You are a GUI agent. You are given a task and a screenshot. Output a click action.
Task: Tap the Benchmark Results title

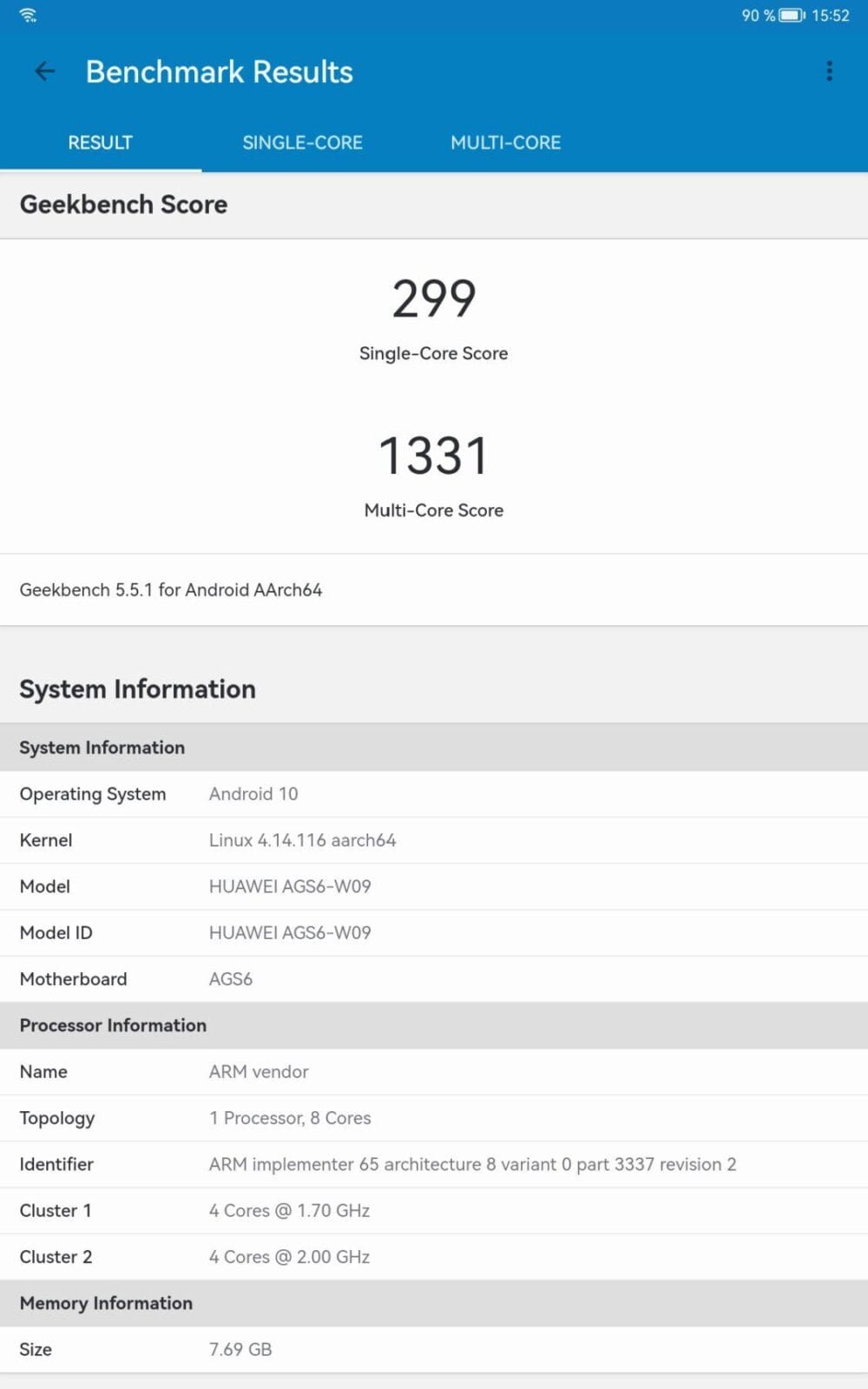coord(220,72)
